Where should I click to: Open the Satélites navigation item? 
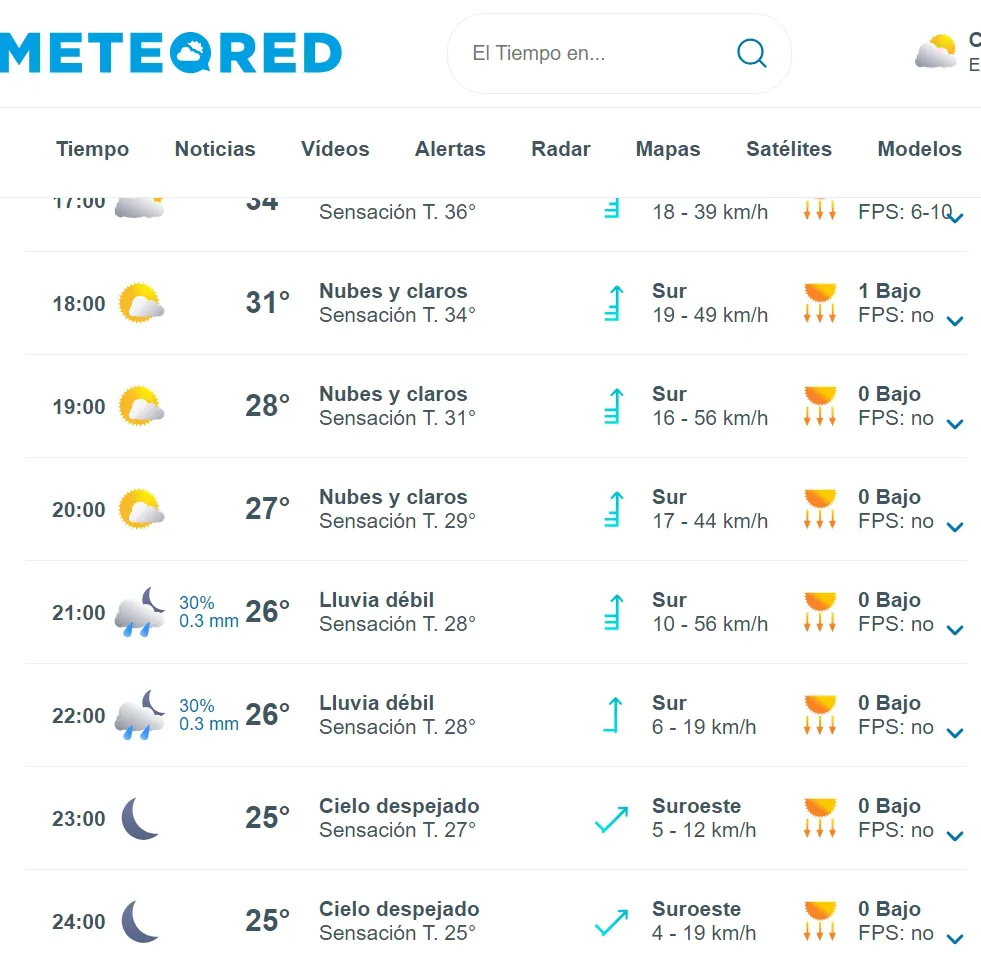tap(789, 149)
